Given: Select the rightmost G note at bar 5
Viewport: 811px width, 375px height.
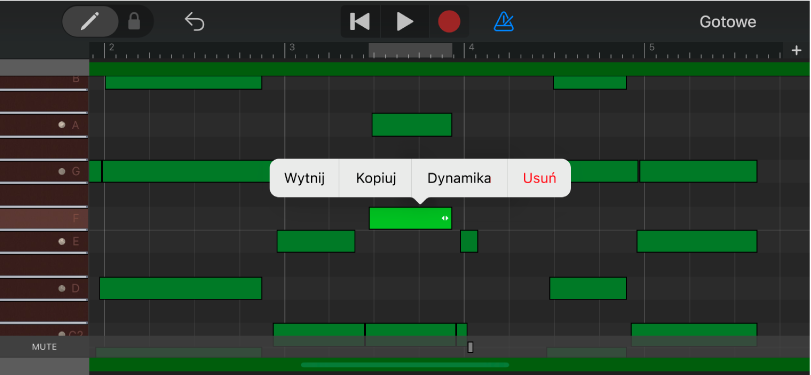Looking at the screenshot, I should [698, 171].
